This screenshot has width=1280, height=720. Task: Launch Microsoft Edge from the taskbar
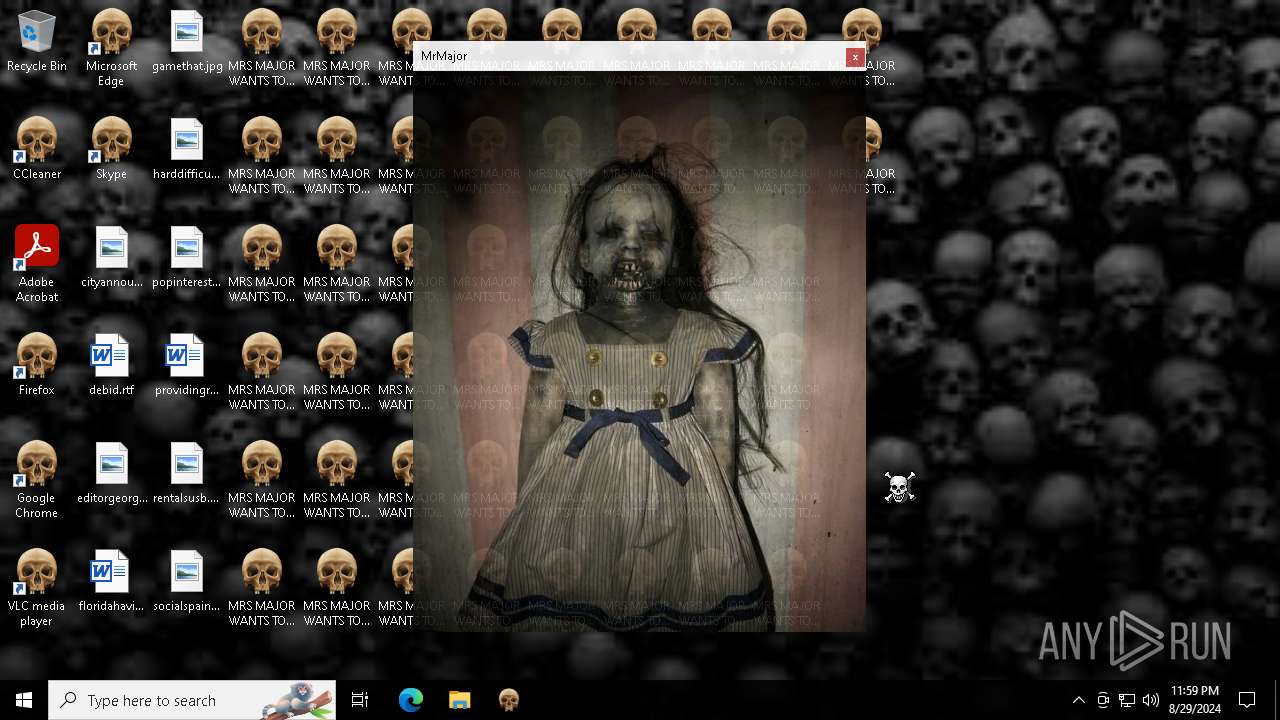coord(410,700)
